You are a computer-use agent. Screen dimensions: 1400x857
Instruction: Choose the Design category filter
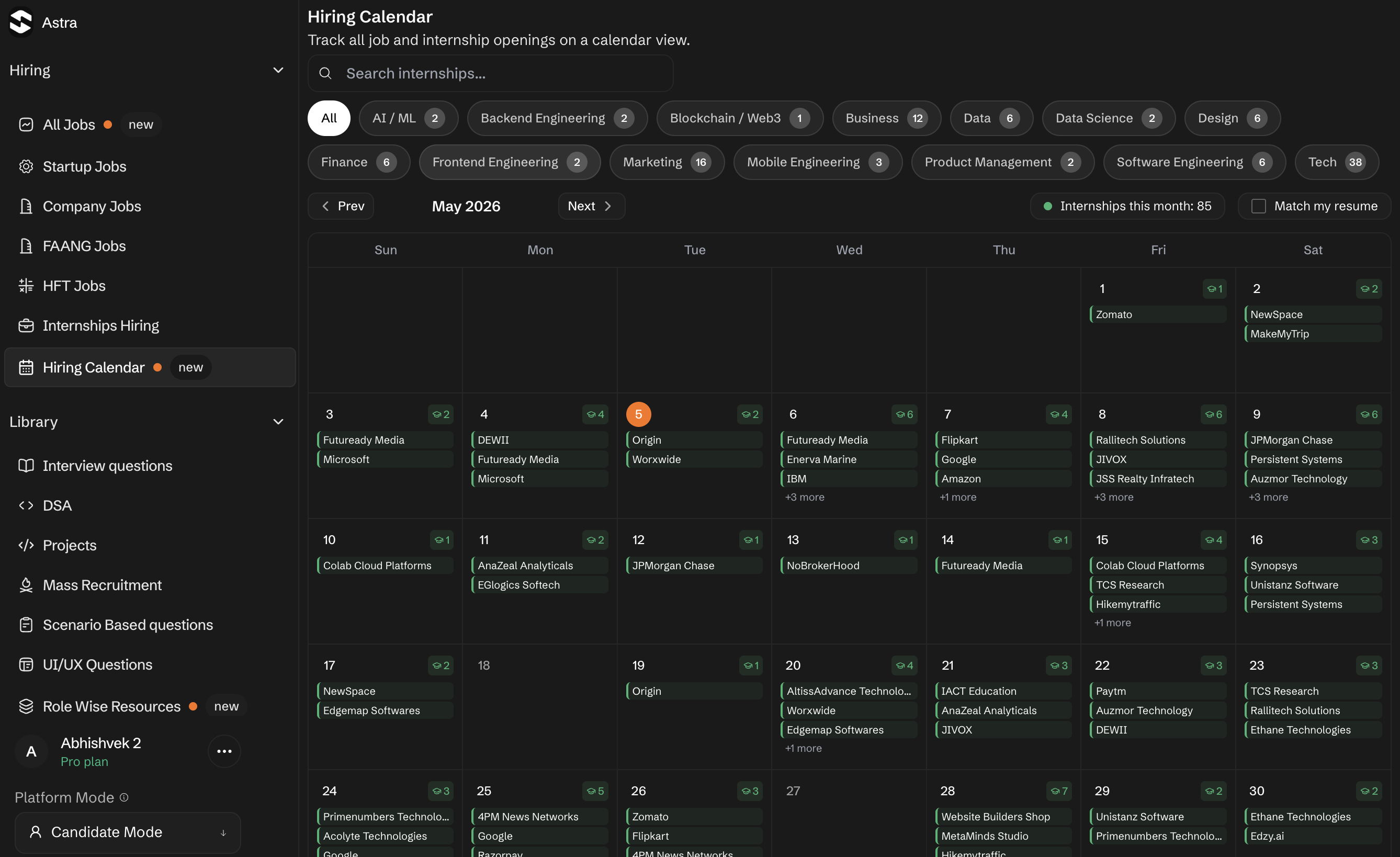pos(1232,118)
